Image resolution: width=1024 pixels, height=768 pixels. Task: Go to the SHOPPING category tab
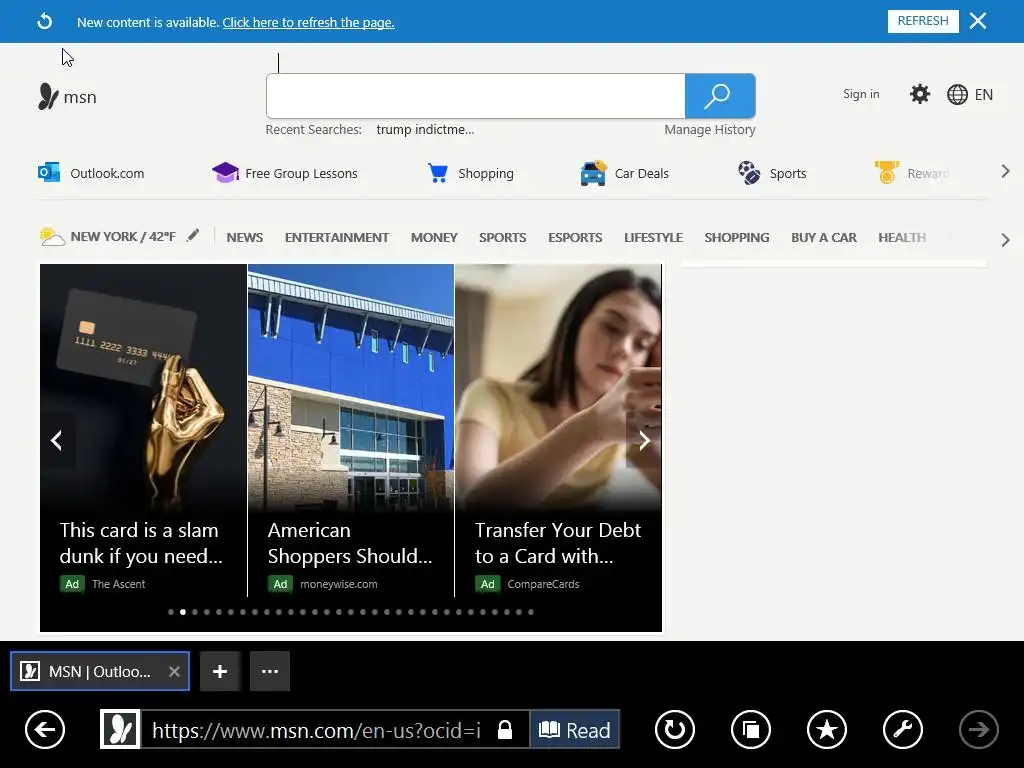tap(737, 238)
